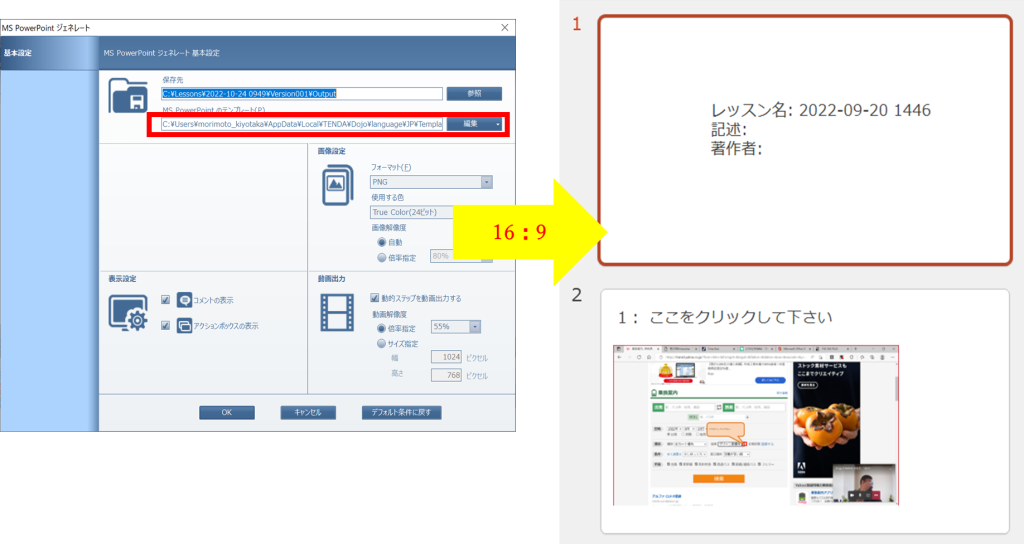Click the フォーマット(F) label

[x=391, y=167]
